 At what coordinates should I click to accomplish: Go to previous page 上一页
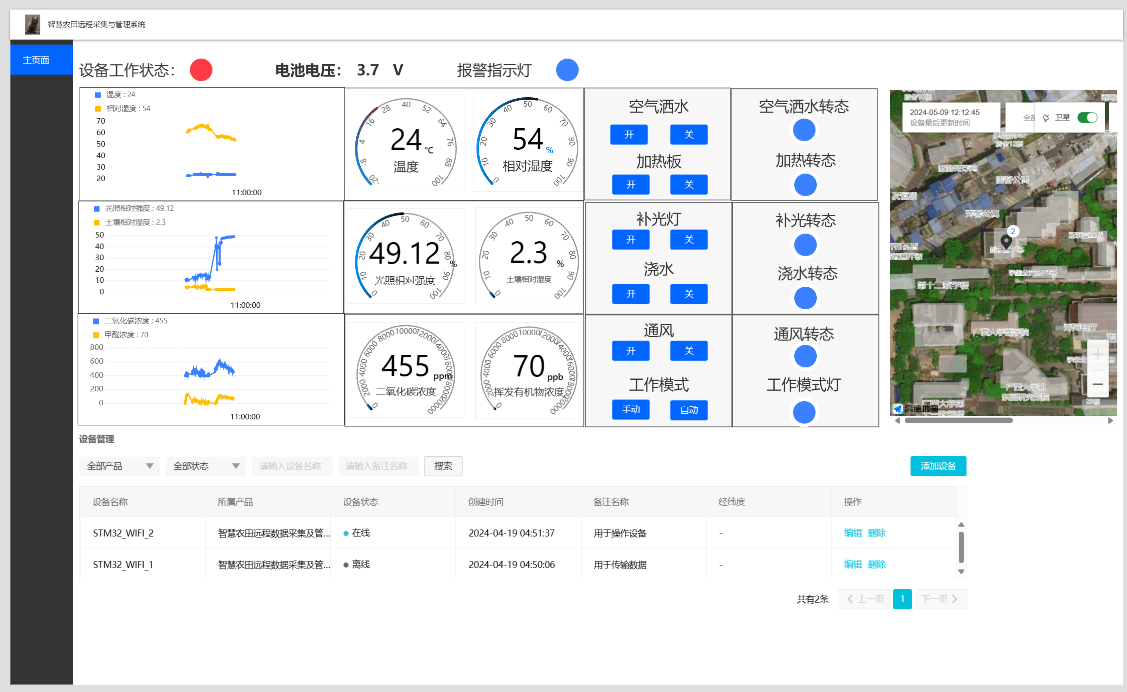tap(865, 599)
